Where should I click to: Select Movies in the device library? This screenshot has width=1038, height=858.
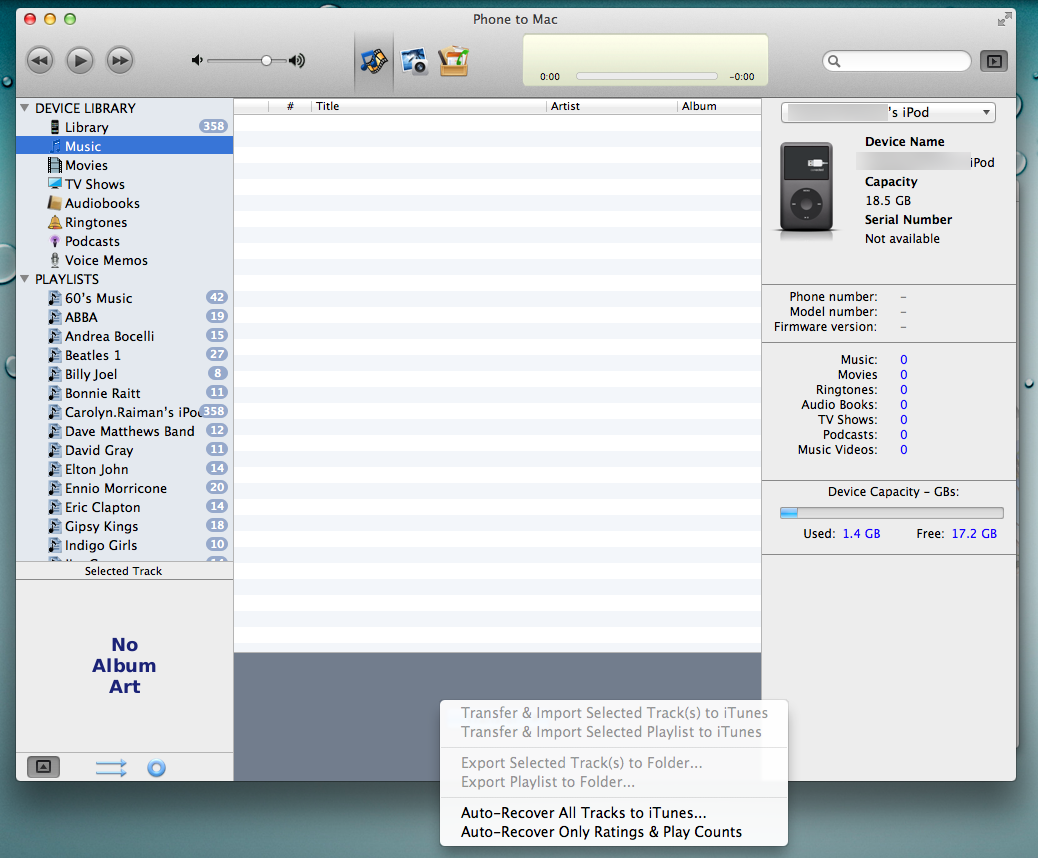pos(86,165)
